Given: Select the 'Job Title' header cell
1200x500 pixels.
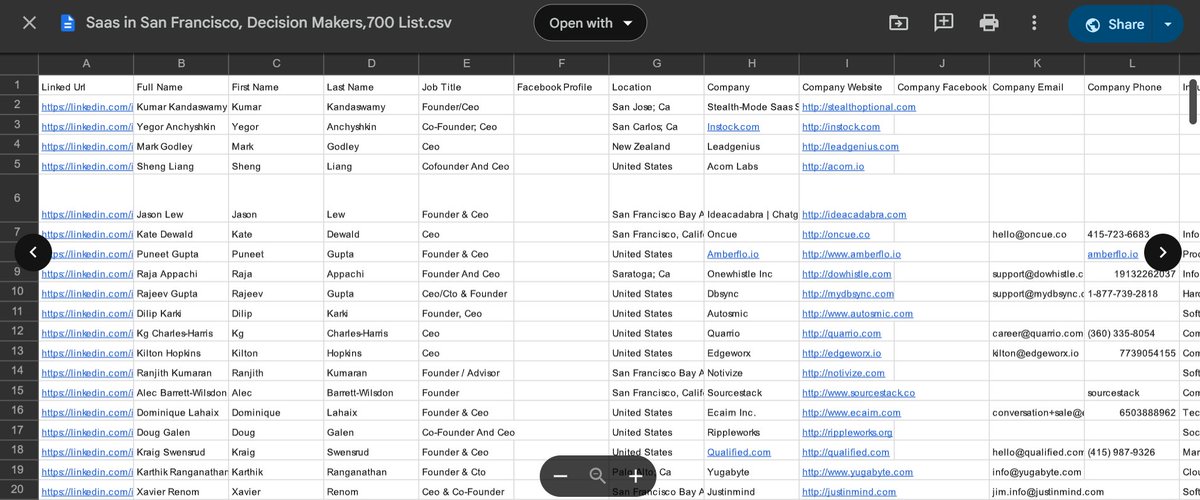Looking at the screenshot, I should coord(466,86).
